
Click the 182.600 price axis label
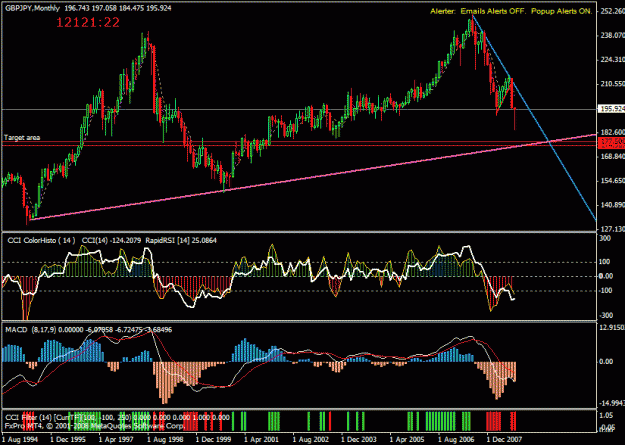(x=612, y=132)
